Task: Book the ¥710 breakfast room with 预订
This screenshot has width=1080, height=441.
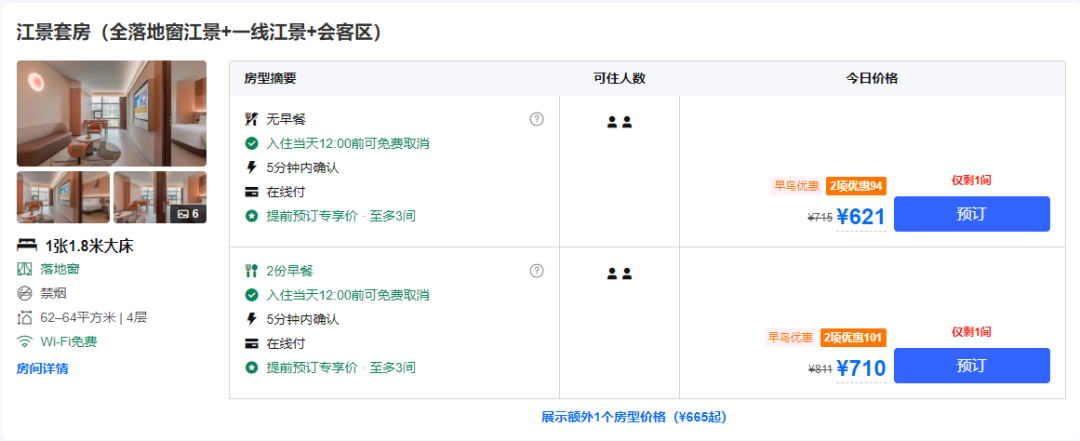Action: [x=972, y=365]
